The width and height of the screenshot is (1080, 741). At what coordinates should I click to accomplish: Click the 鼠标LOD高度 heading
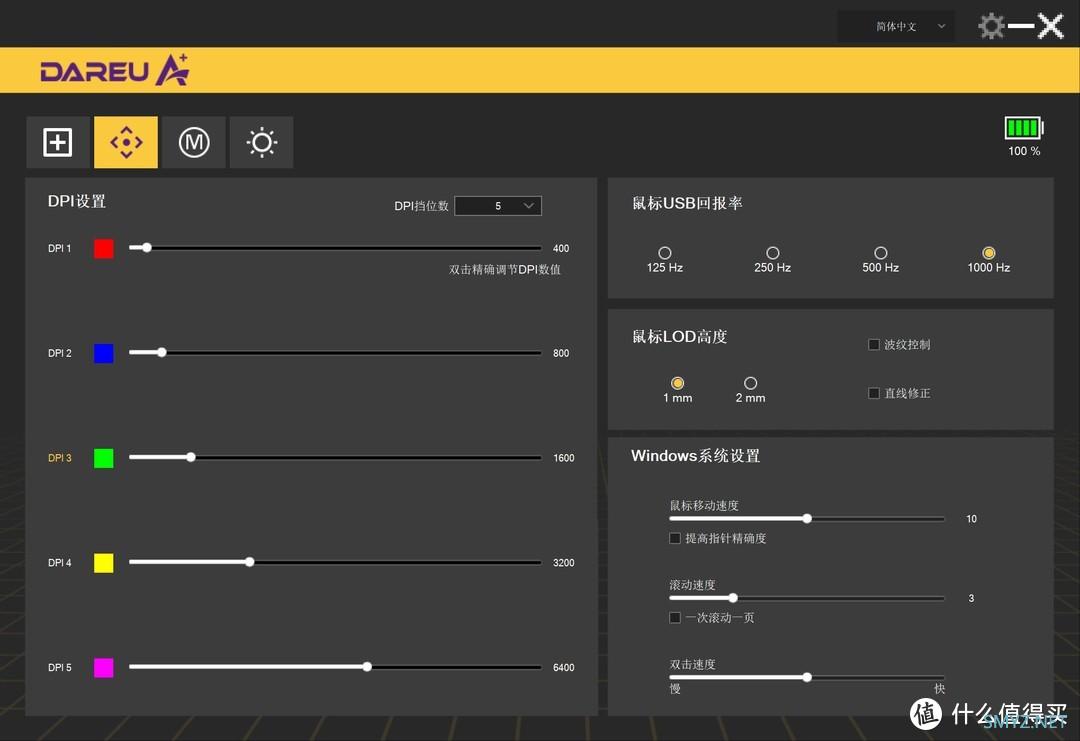pyautogui.click(x=679, y=336)
